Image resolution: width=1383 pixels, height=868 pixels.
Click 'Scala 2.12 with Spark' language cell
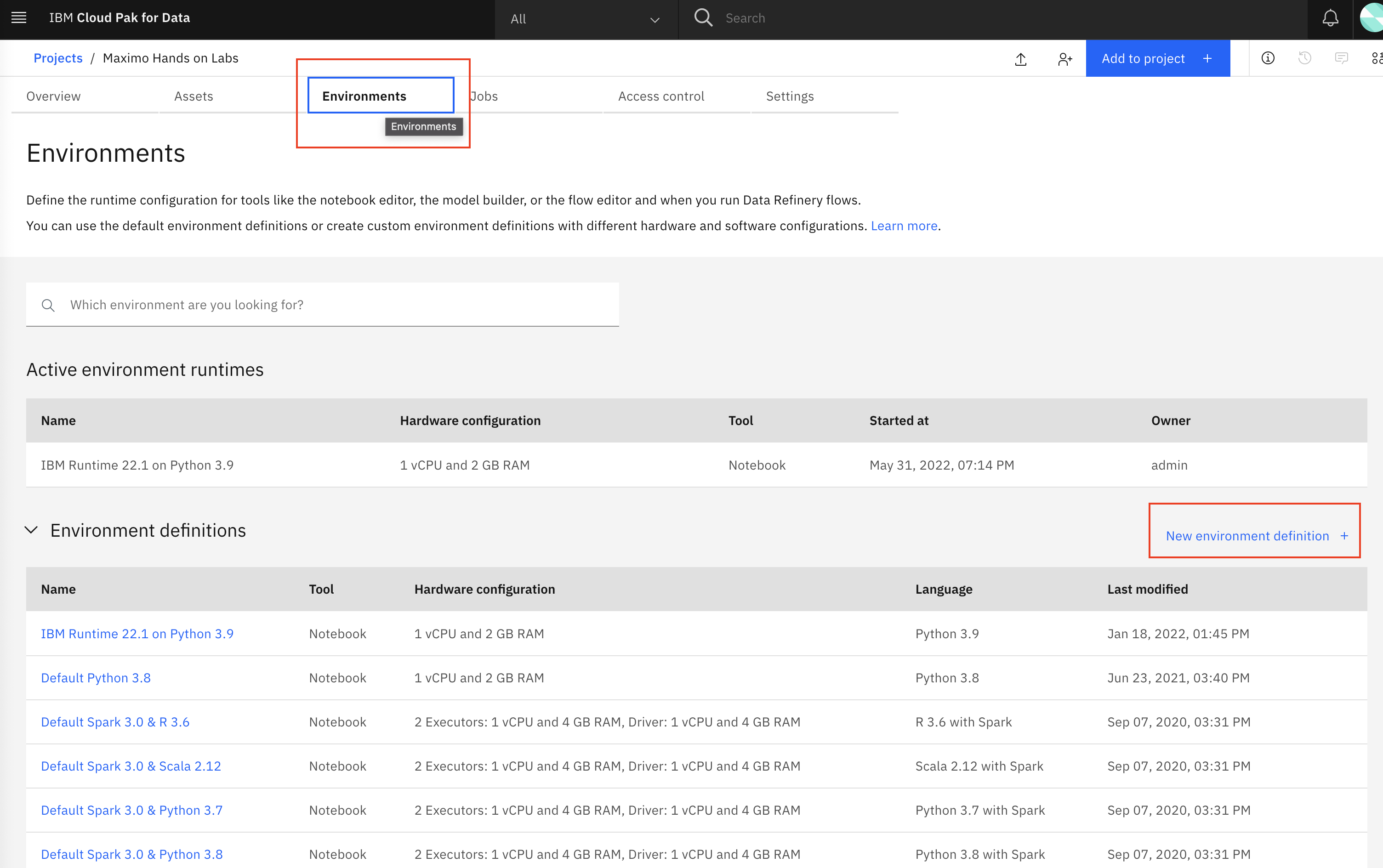979,766
